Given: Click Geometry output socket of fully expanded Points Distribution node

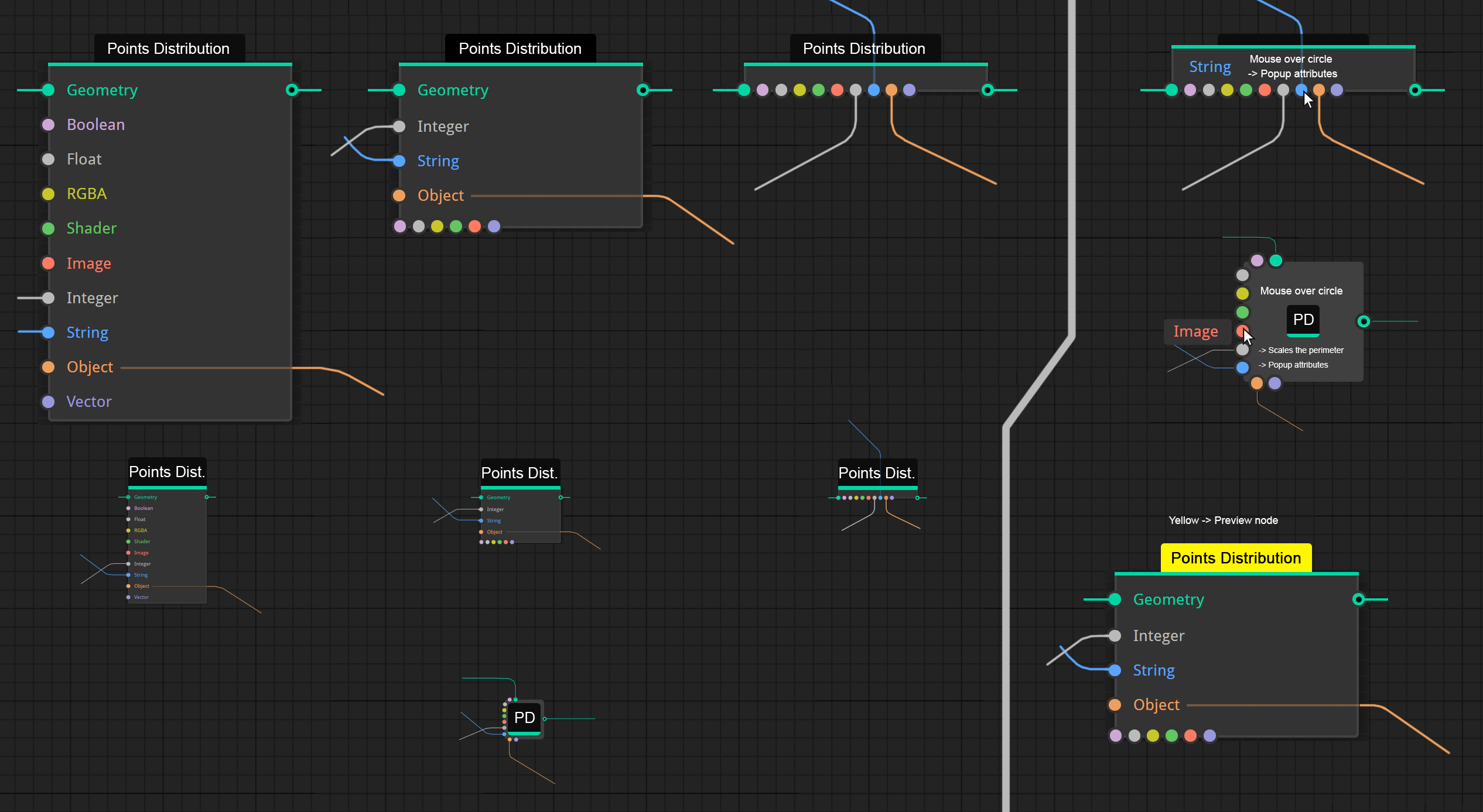Looking at the screenshot, I should tap(292, 90).
